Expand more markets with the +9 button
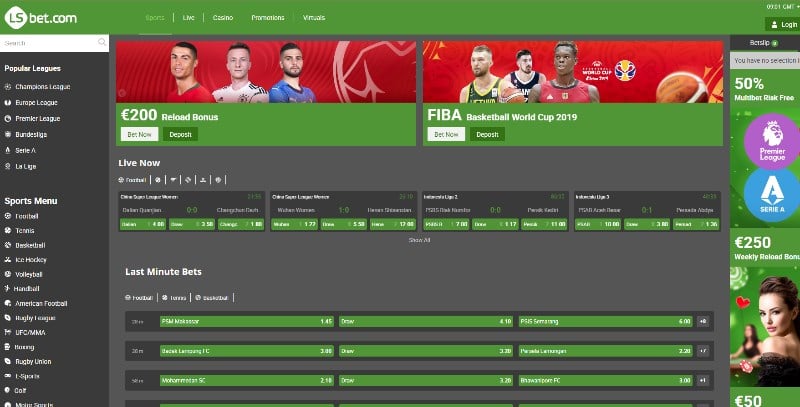800x407 pixels. [x=703, y=321]
